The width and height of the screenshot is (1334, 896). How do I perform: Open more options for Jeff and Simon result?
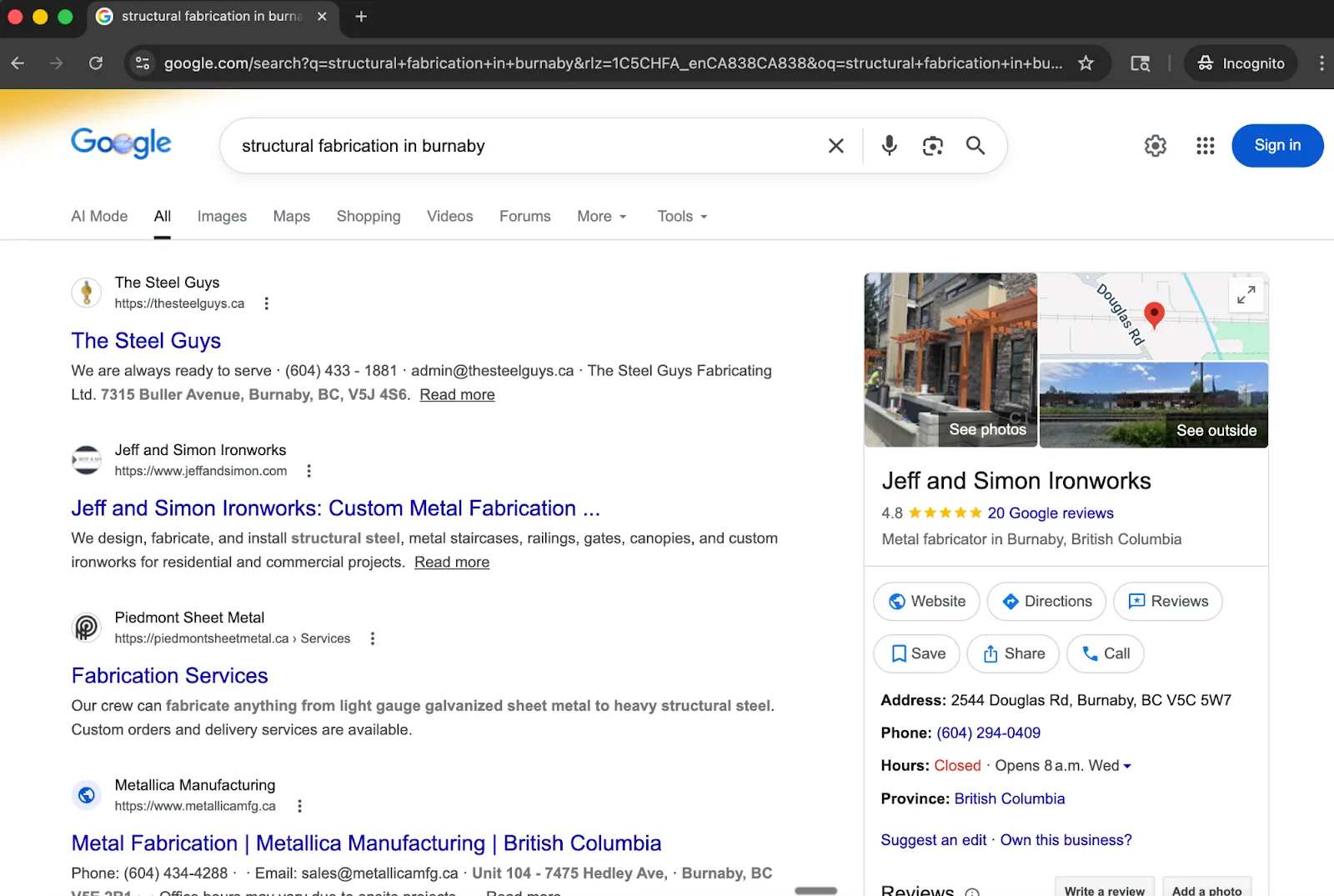click(309, 471)
